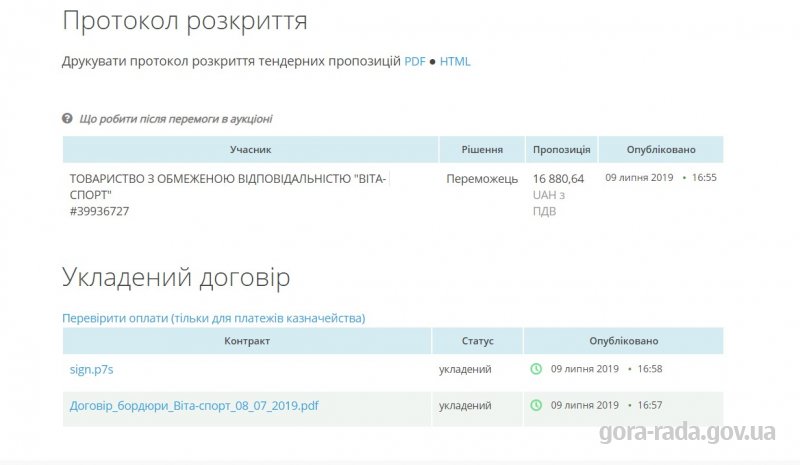Click the 'укладений' status in Договір_бордюри row

click(465, 405)
